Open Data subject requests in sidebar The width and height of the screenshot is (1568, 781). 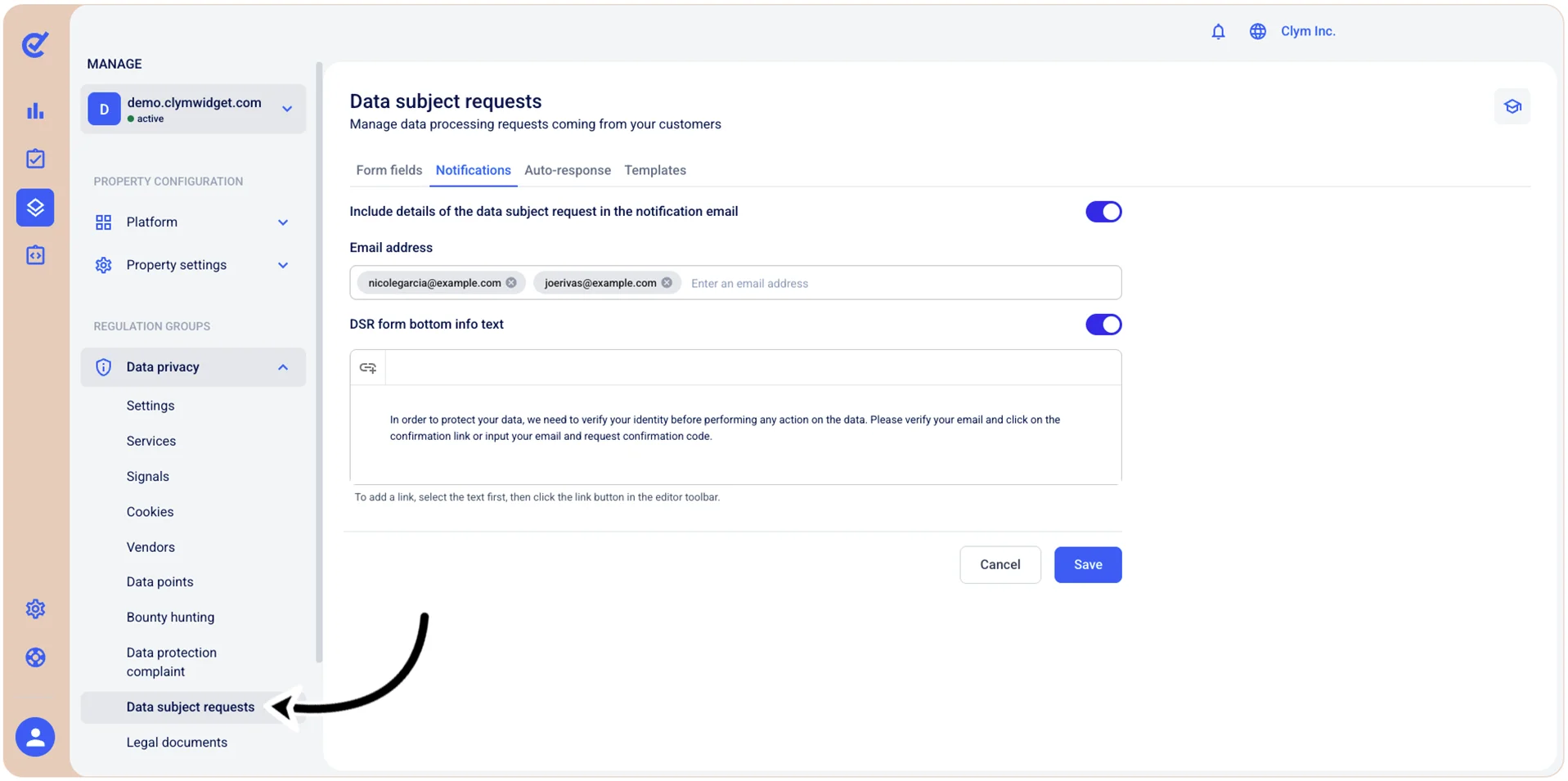click(193, 707)
